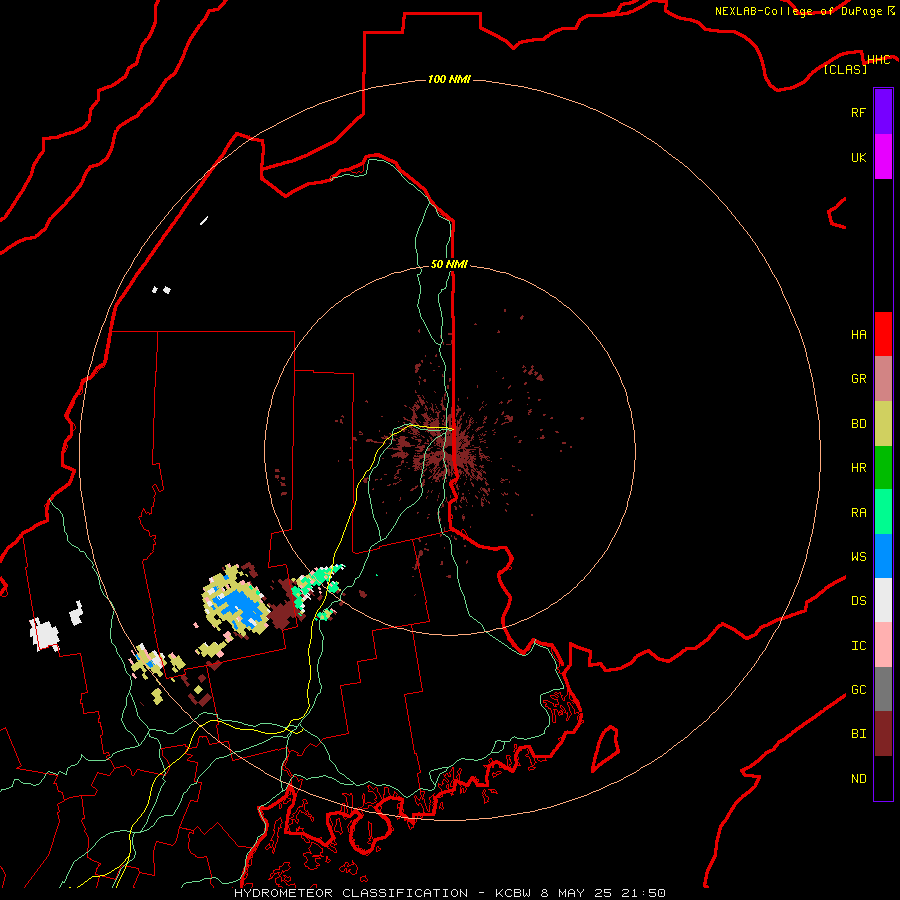The height and width of the screenshot is (900, 900).
Task: Click the HR legend label
Action: [x=858, y=468]
